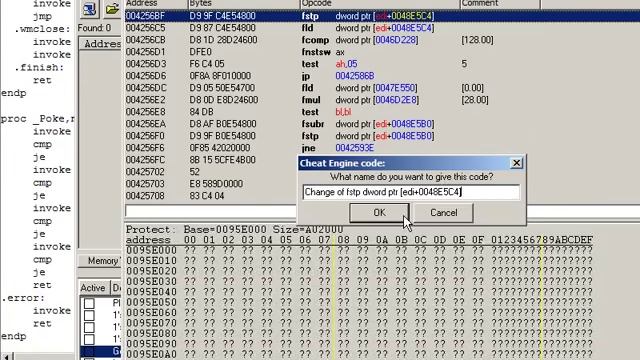Image resolution: width=640 pixels, height=360 pixels.
Task: Click hex dump row 0095E070
Action: click(x=359, y=323)
